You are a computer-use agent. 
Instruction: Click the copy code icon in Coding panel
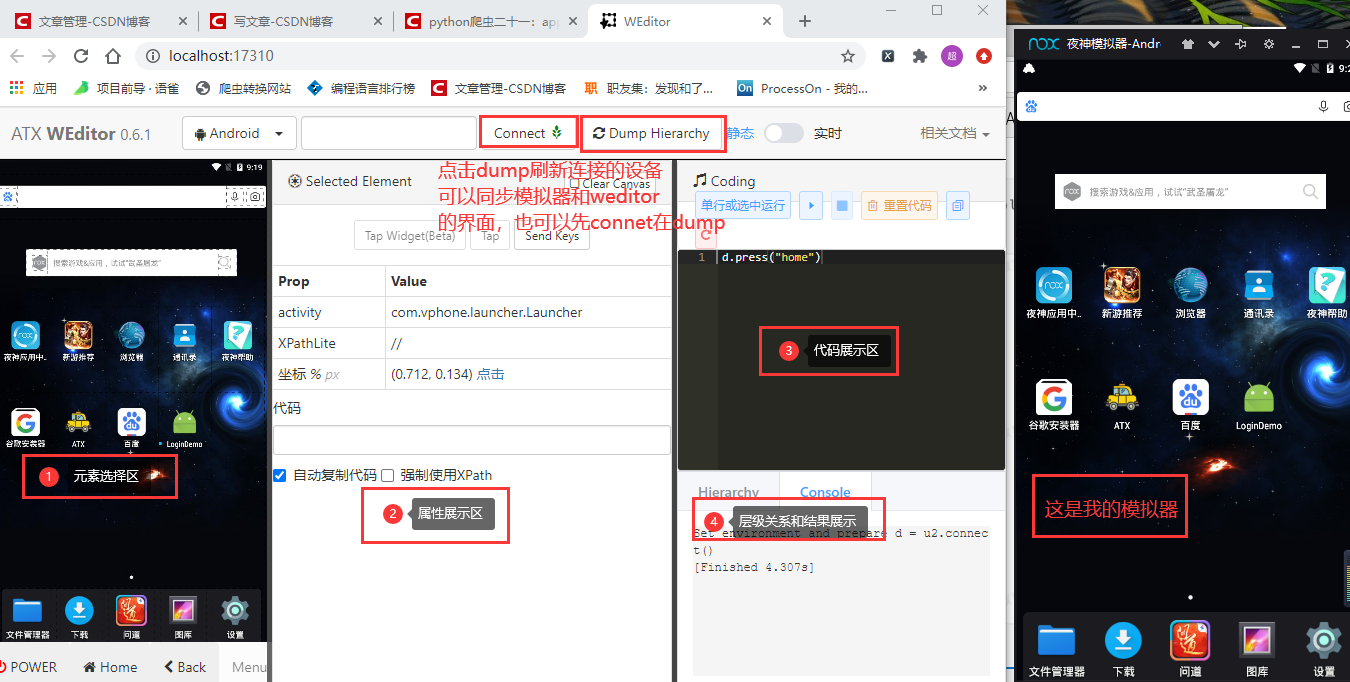point(958,204)
